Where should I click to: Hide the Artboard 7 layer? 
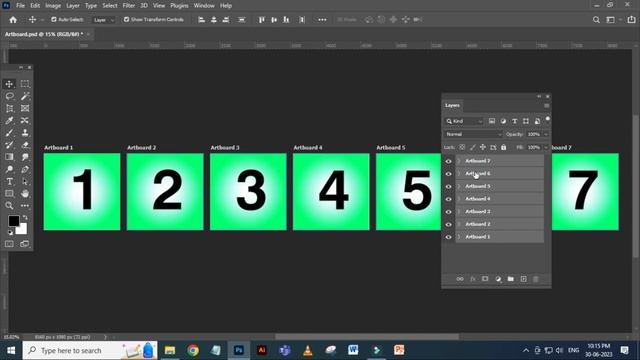click(x=449, y=161)
